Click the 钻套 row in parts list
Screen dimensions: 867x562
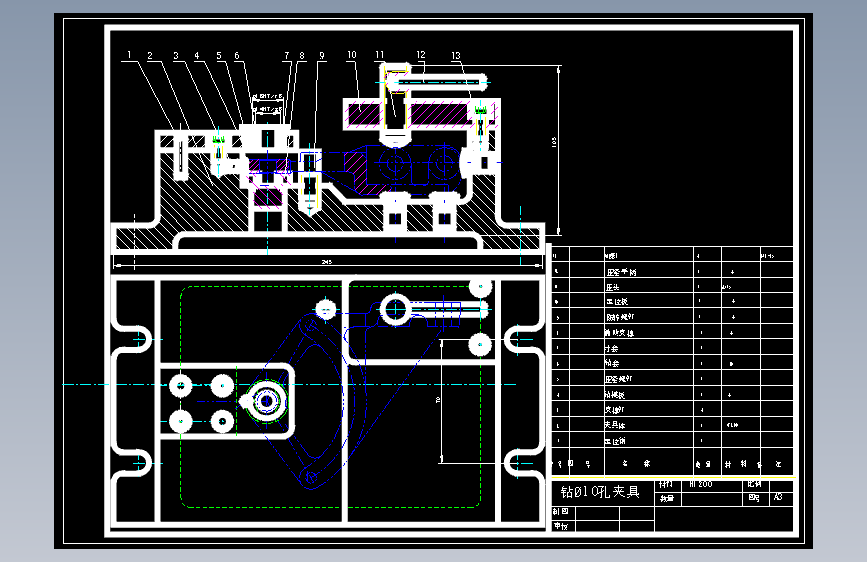pyautogui.click(x=672, y=363)
